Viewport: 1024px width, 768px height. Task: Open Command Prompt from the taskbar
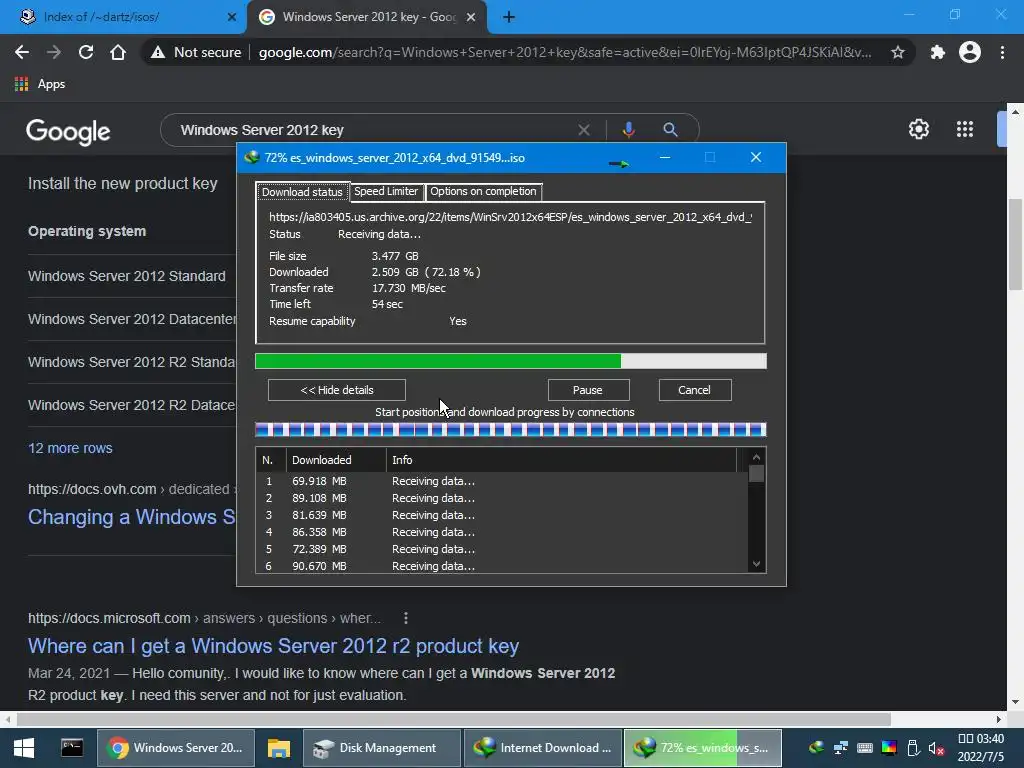click(72, 748)
